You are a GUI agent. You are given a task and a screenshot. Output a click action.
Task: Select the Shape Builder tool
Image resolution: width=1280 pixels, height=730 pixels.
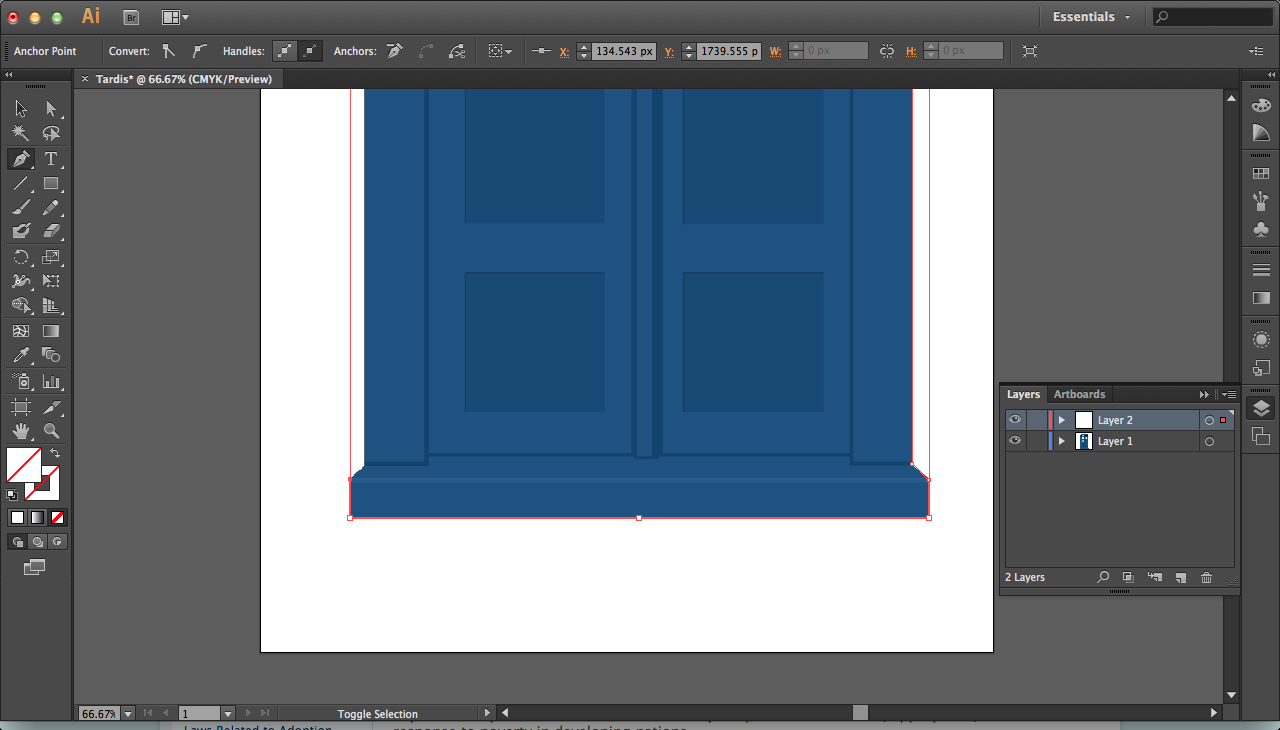coord(21,305)
